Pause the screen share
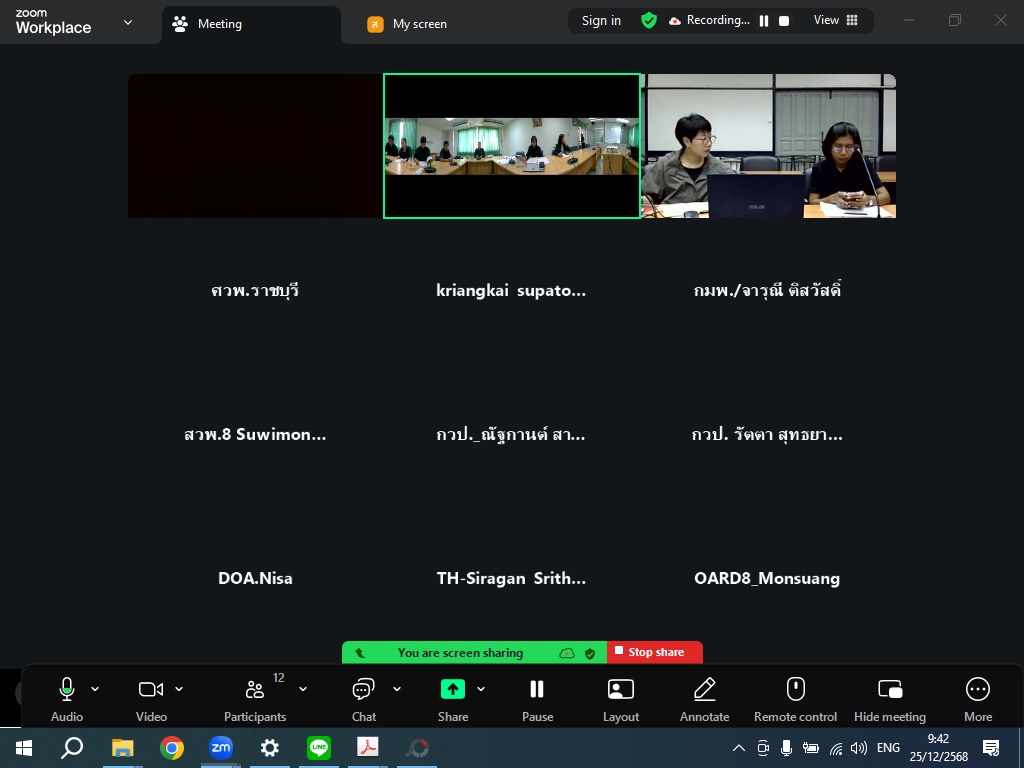 tap(537, 690)
